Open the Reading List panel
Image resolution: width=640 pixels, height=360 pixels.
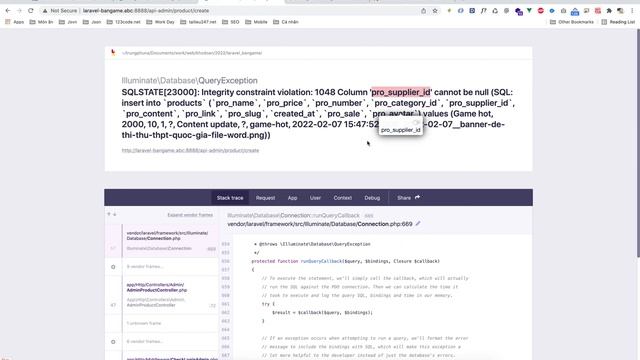(618, 22)
